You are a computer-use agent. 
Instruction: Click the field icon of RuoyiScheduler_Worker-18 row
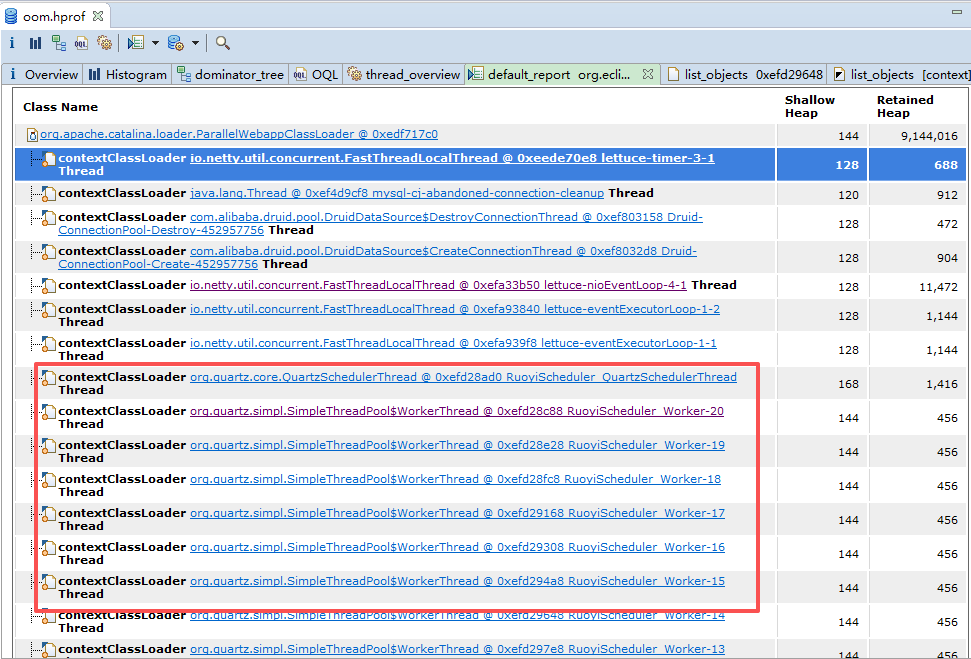coord(48,481)
